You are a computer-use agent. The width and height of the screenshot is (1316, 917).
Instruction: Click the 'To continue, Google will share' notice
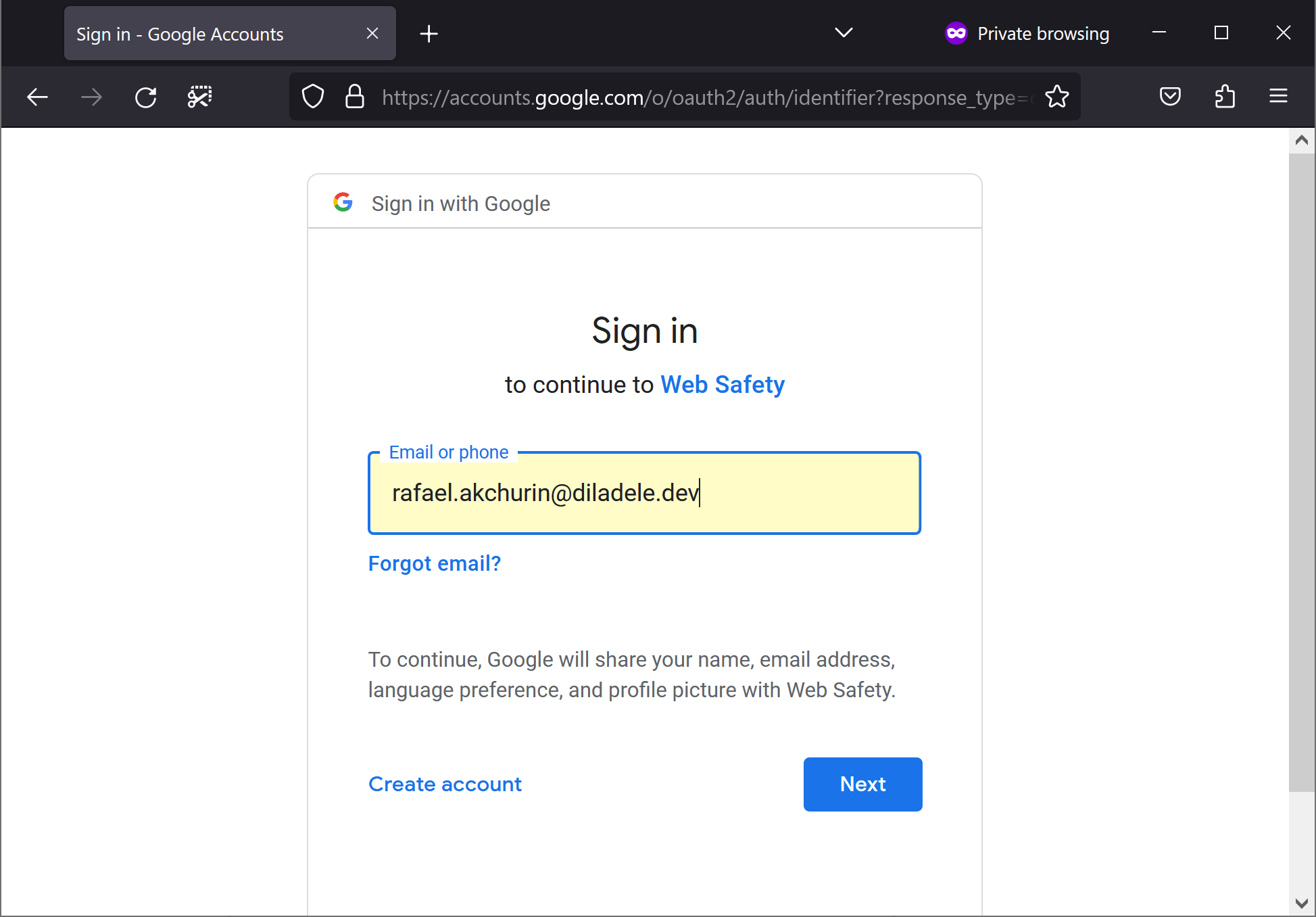[x=632, y=674]
